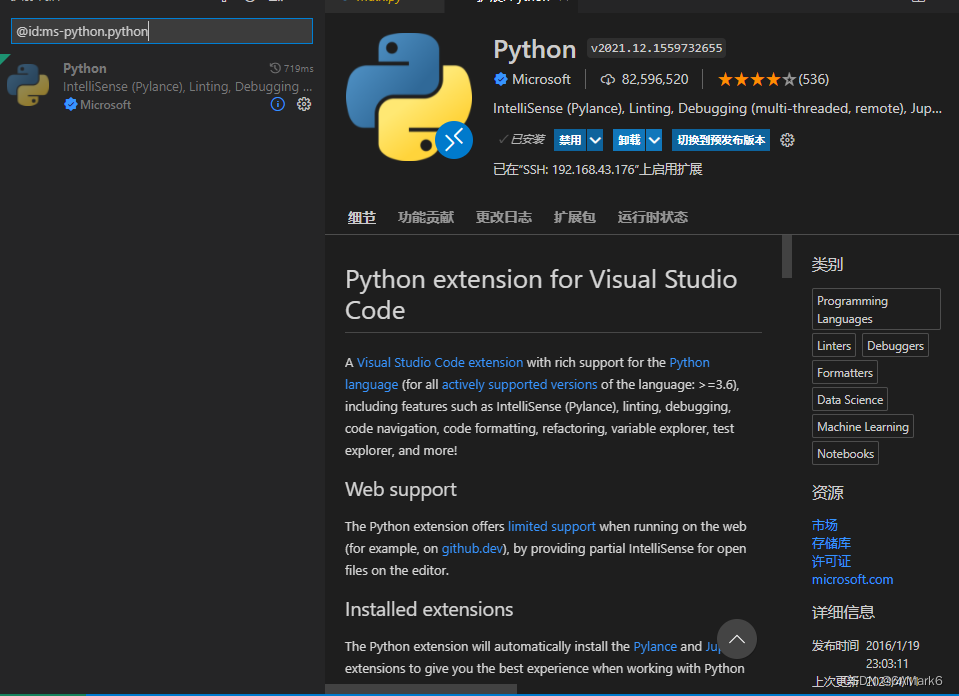
Task: Click the Python logo on the sidebar extension entry
Action: 27,86
